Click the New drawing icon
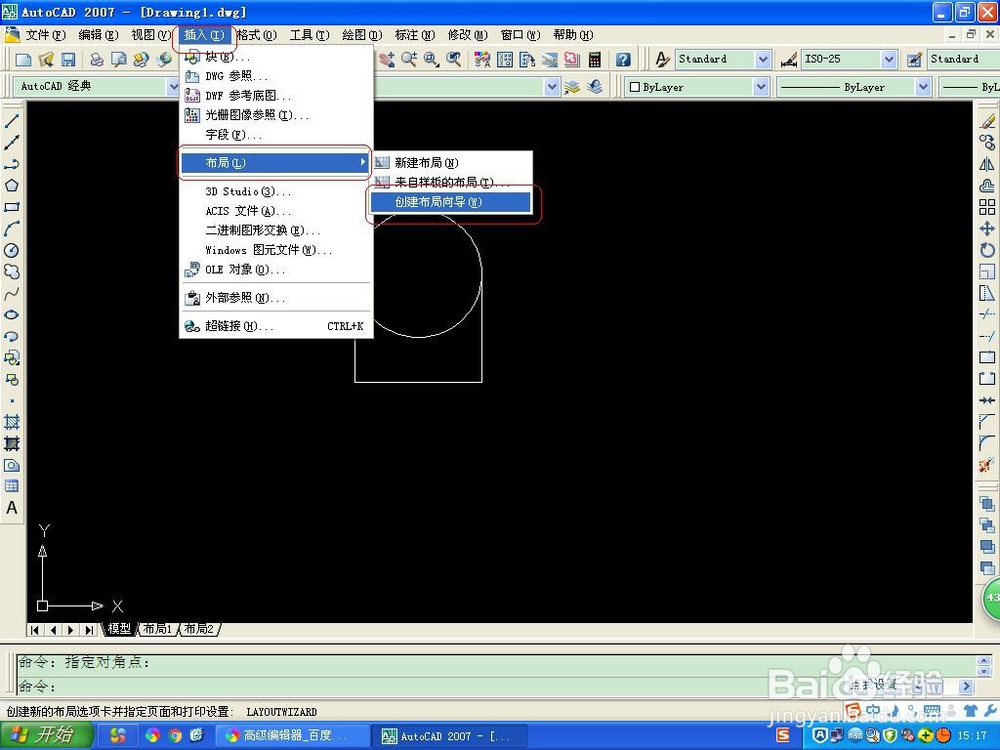1000x750 pixels. click(24, 60)
